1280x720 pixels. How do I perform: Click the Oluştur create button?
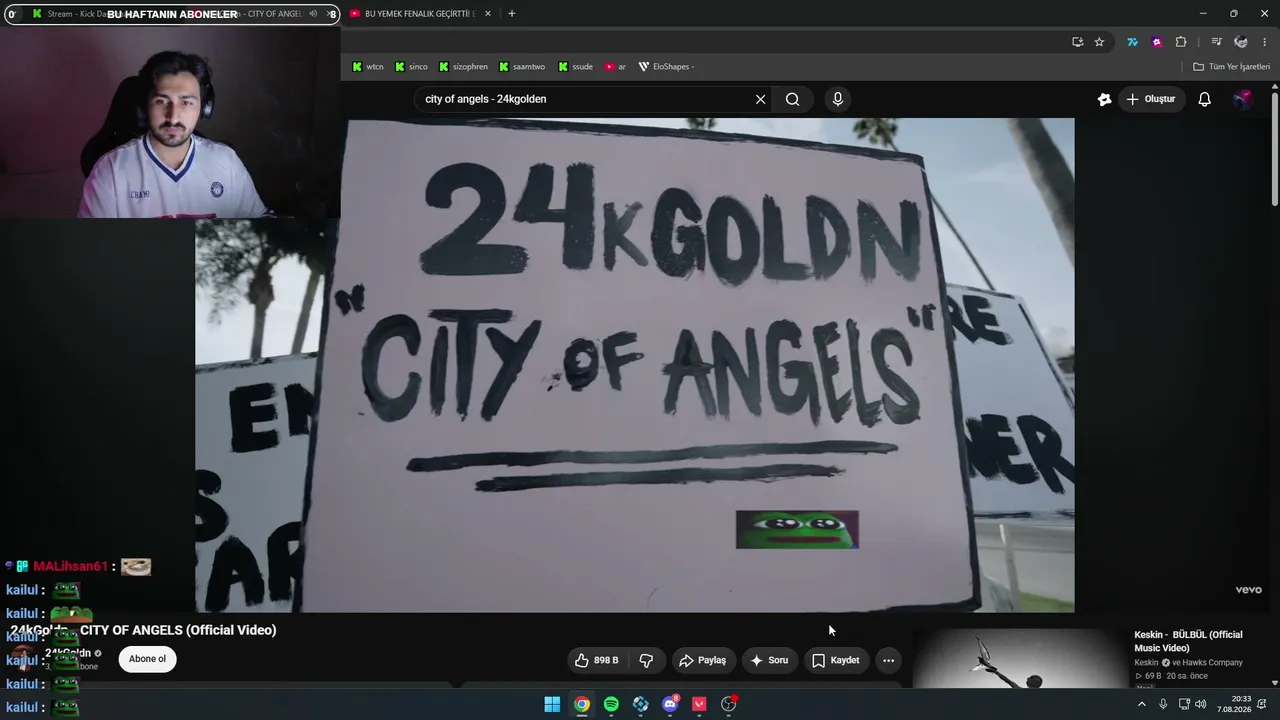tap(1150, 99)
